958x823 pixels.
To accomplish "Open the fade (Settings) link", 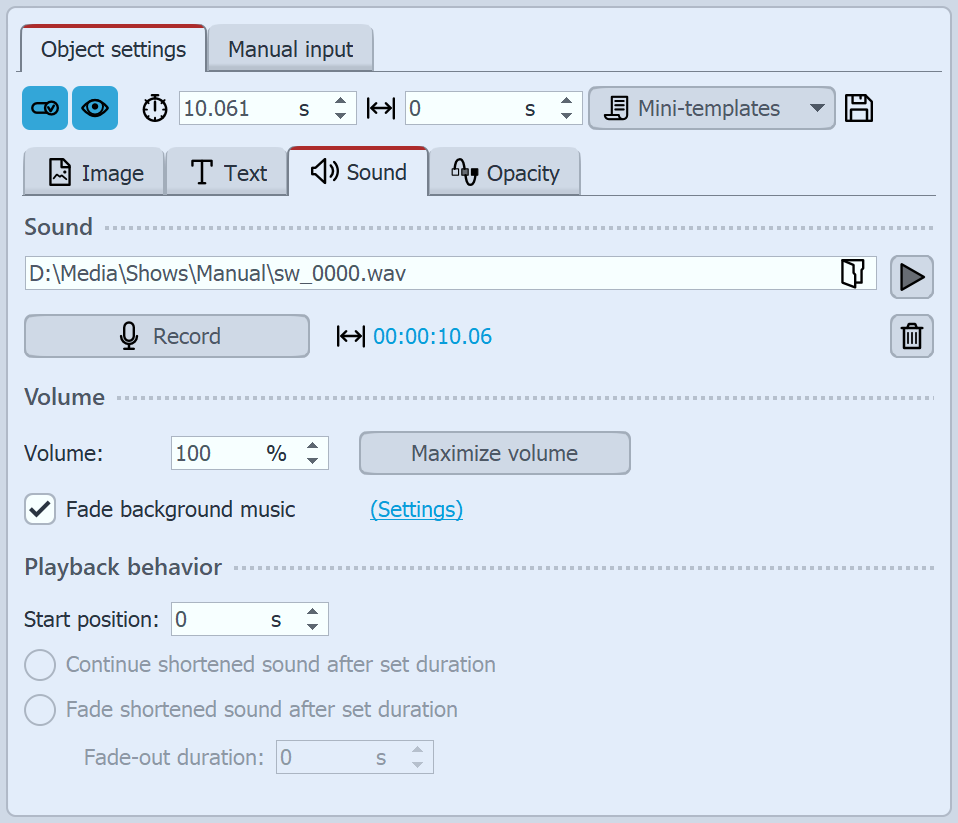I will [416, 509].
